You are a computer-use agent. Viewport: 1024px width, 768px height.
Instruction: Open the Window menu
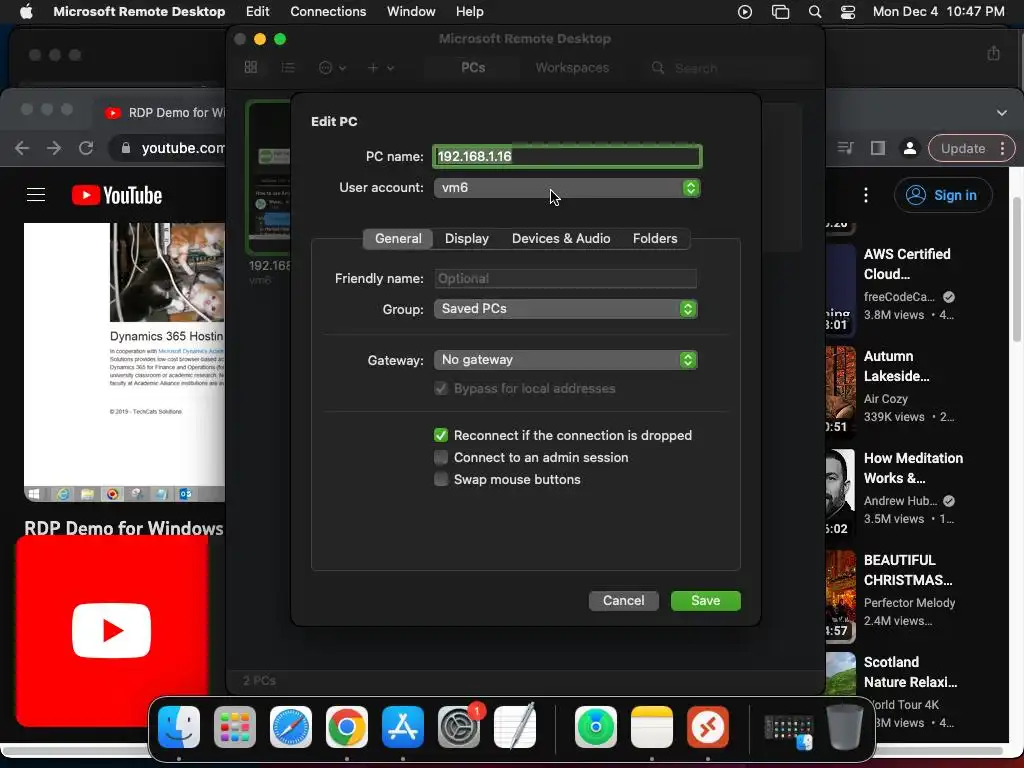pos(411,11)
